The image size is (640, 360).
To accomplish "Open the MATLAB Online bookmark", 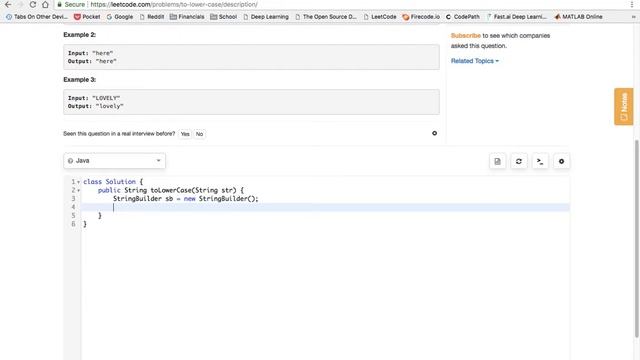I will tap(578, 17).
